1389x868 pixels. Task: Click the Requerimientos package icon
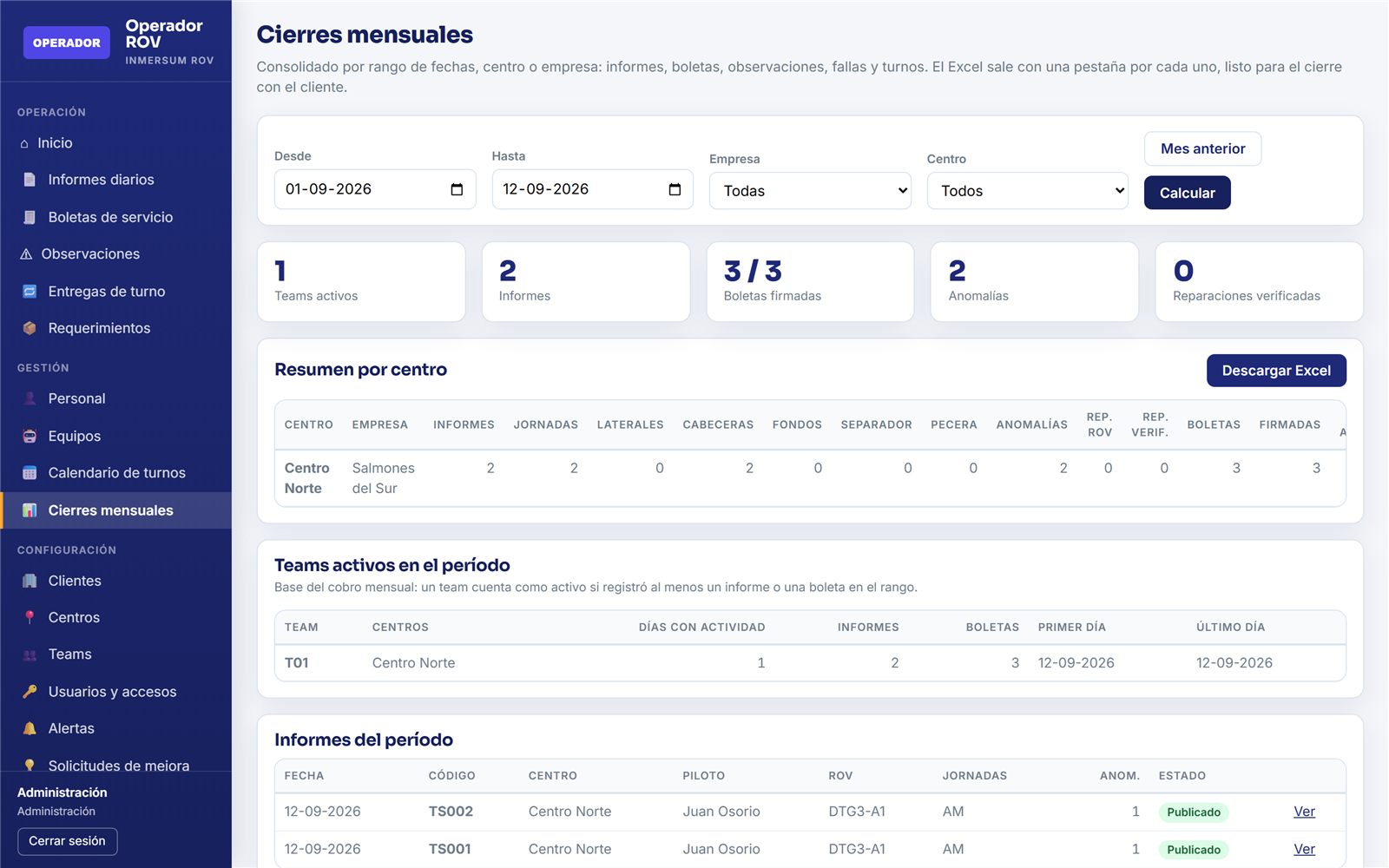coord(30,328)
